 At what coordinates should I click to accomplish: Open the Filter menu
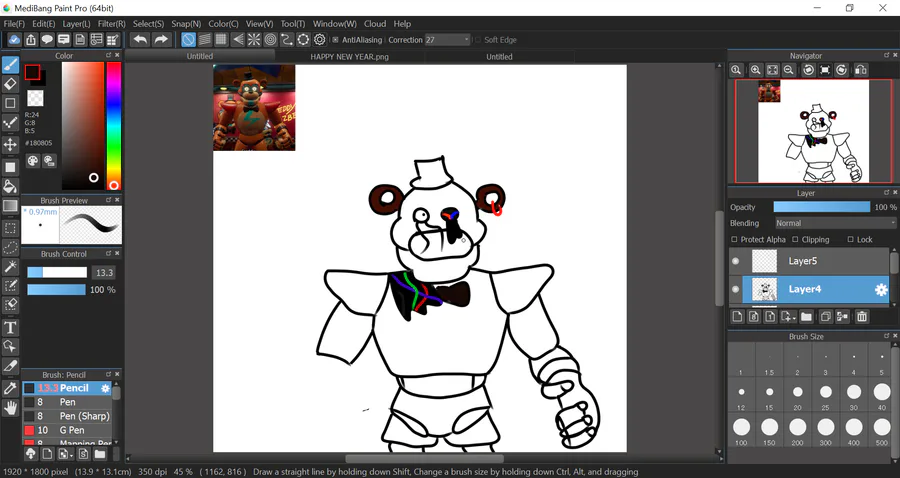(x=111, y=24)
